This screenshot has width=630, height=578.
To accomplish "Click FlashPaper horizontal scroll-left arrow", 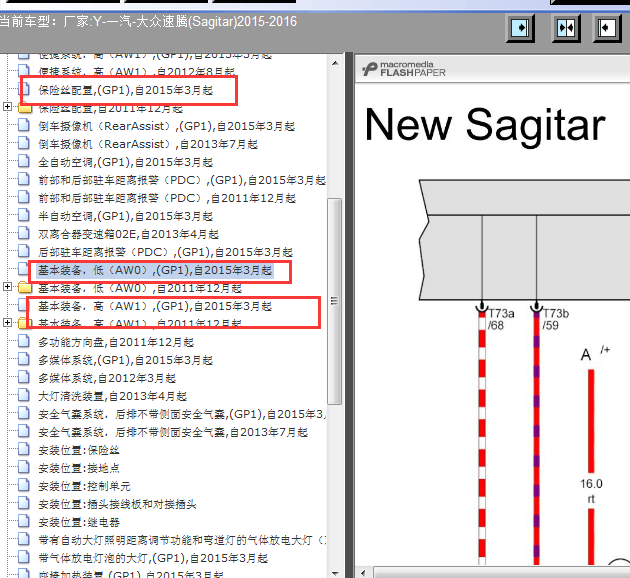I will 363,573.
